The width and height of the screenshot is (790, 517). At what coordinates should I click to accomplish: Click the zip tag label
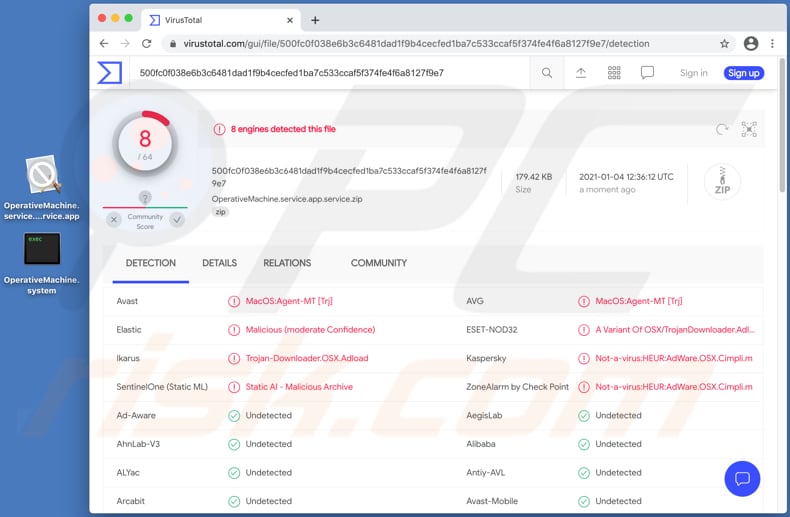pyautogui.click(x=220, y=212)
